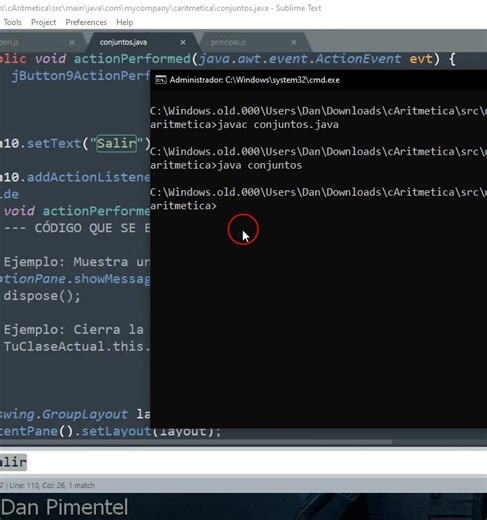Click the find input field containing 'lir'

tap(243, 462)
